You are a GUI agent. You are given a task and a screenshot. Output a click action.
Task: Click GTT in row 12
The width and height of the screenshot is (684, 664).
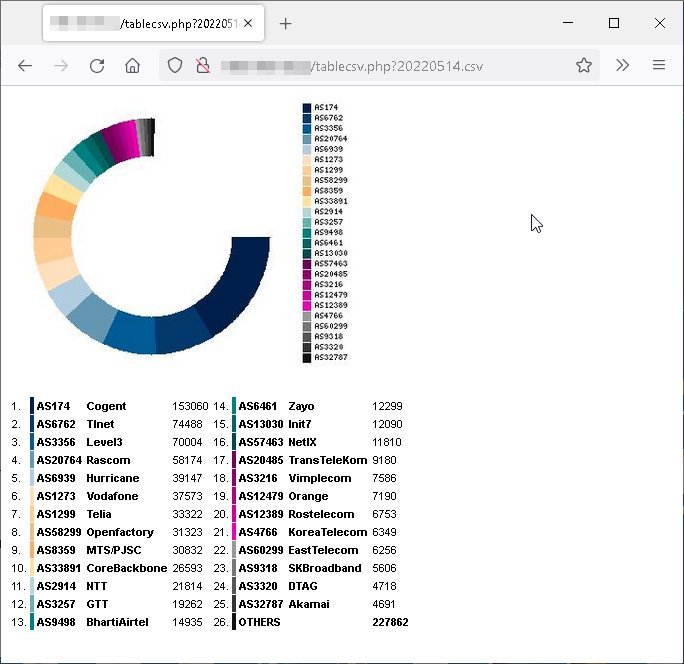coord(97,604)
